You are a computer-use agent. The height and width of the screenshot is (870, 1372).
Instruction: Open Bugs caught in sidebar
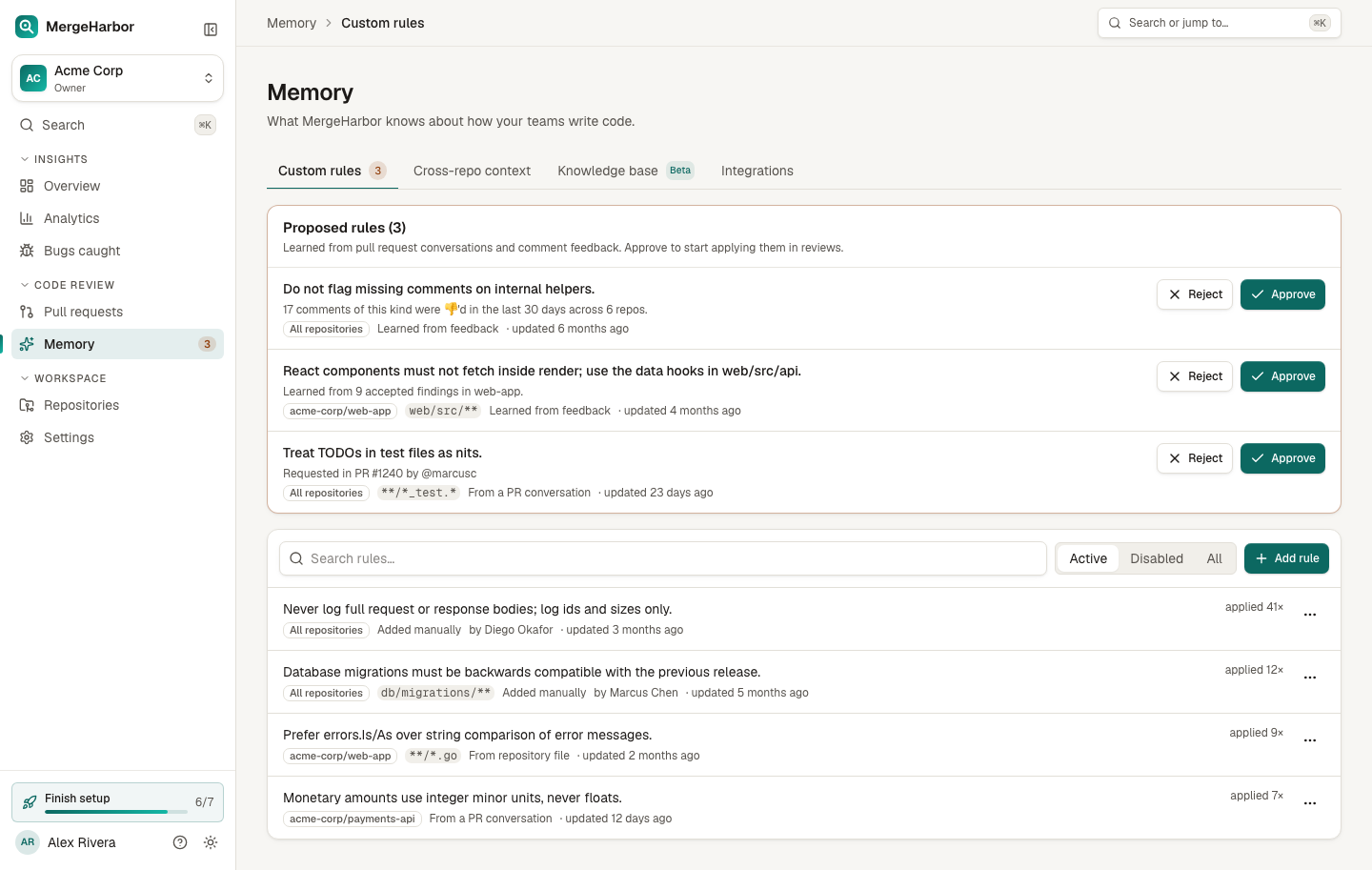[x=117, y=251]
